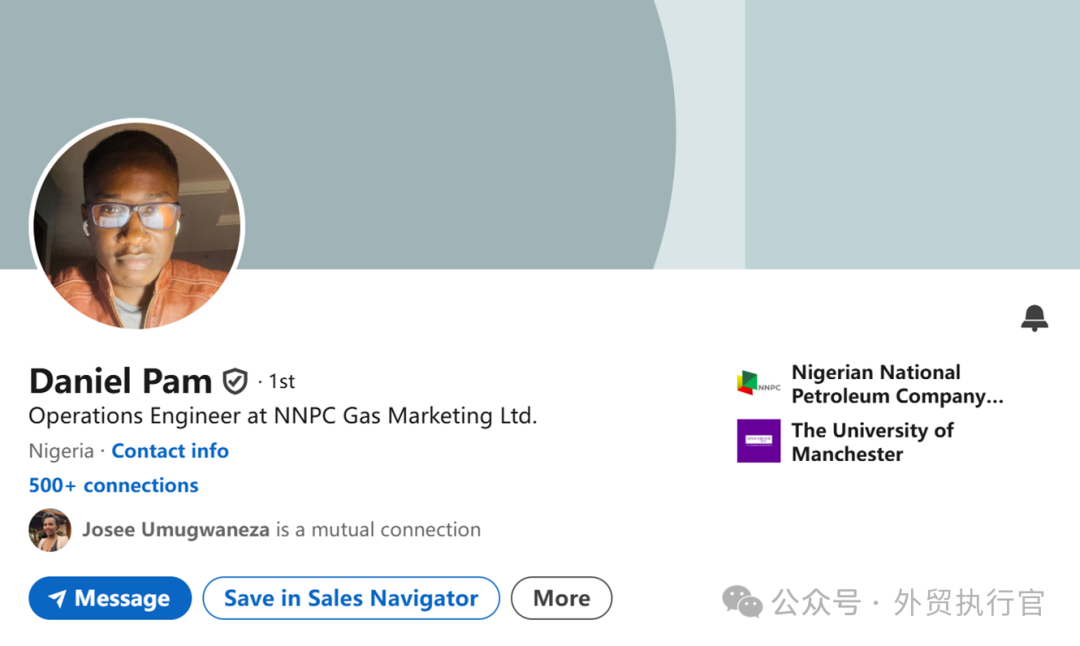View the 500+ connections link
This screenshot has width=1080, height=646.
coord(114,485)
